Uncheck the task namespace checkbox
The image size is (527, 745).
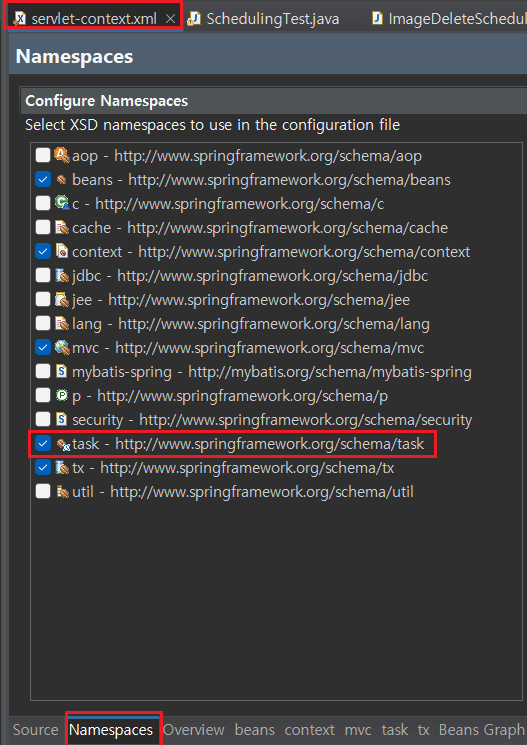pyautogui.click(x=43, y=443)
